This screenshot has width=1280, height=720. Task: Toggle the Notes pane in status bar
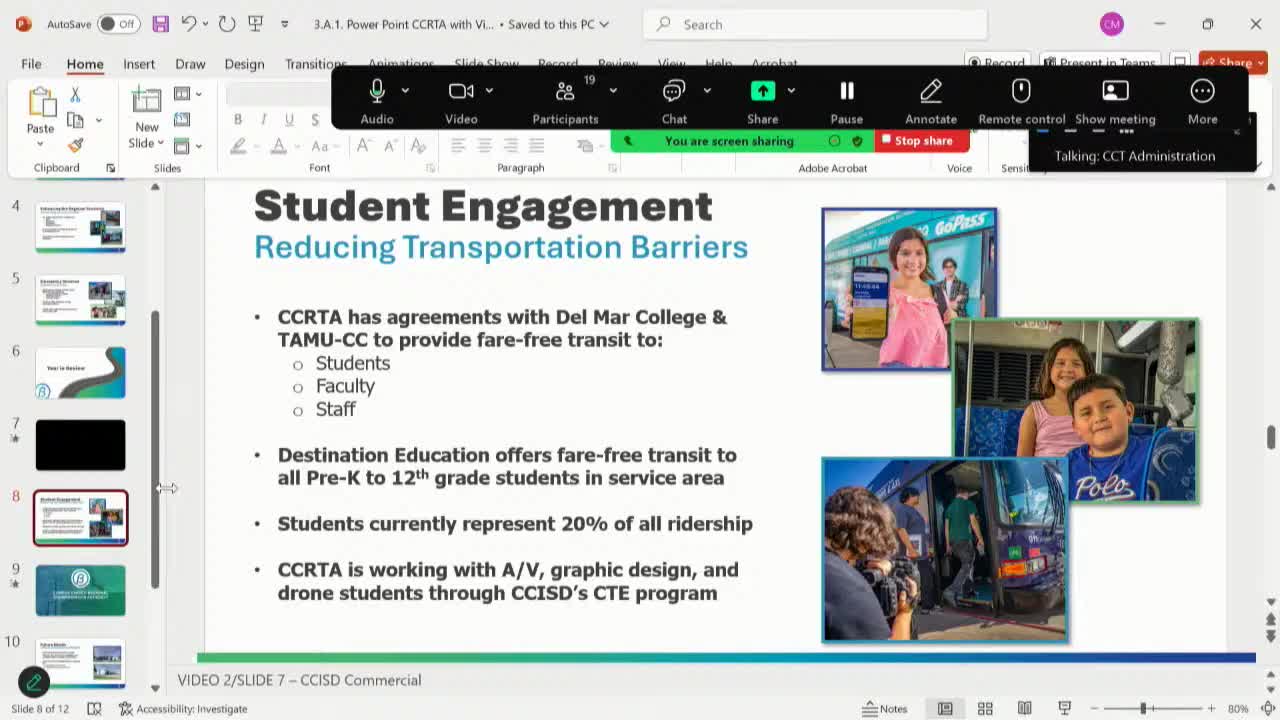[x=885, y=708]
